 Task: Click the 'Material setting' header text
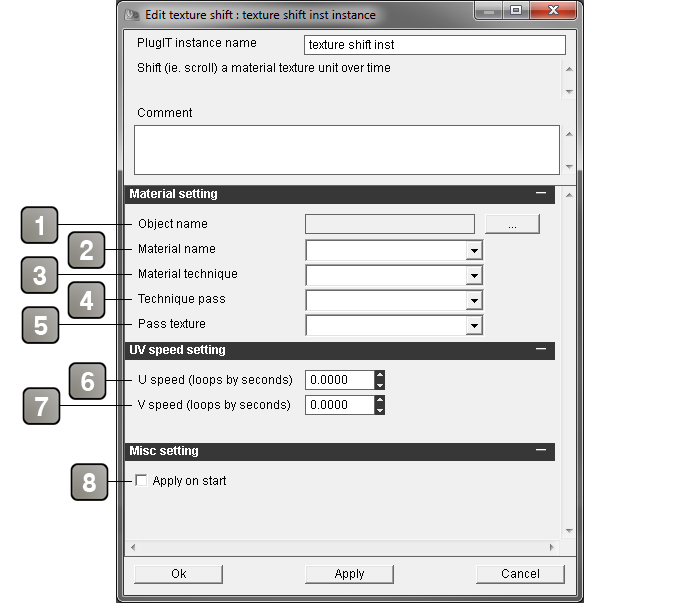(173, 194)
